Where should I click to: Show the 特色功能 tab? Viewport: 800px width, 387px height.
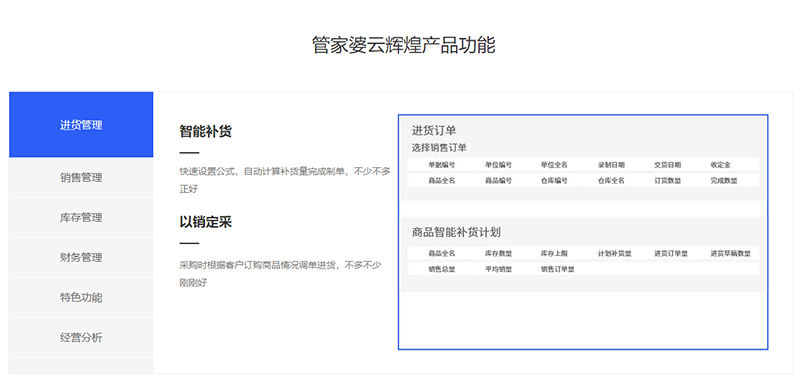[81, 297]
